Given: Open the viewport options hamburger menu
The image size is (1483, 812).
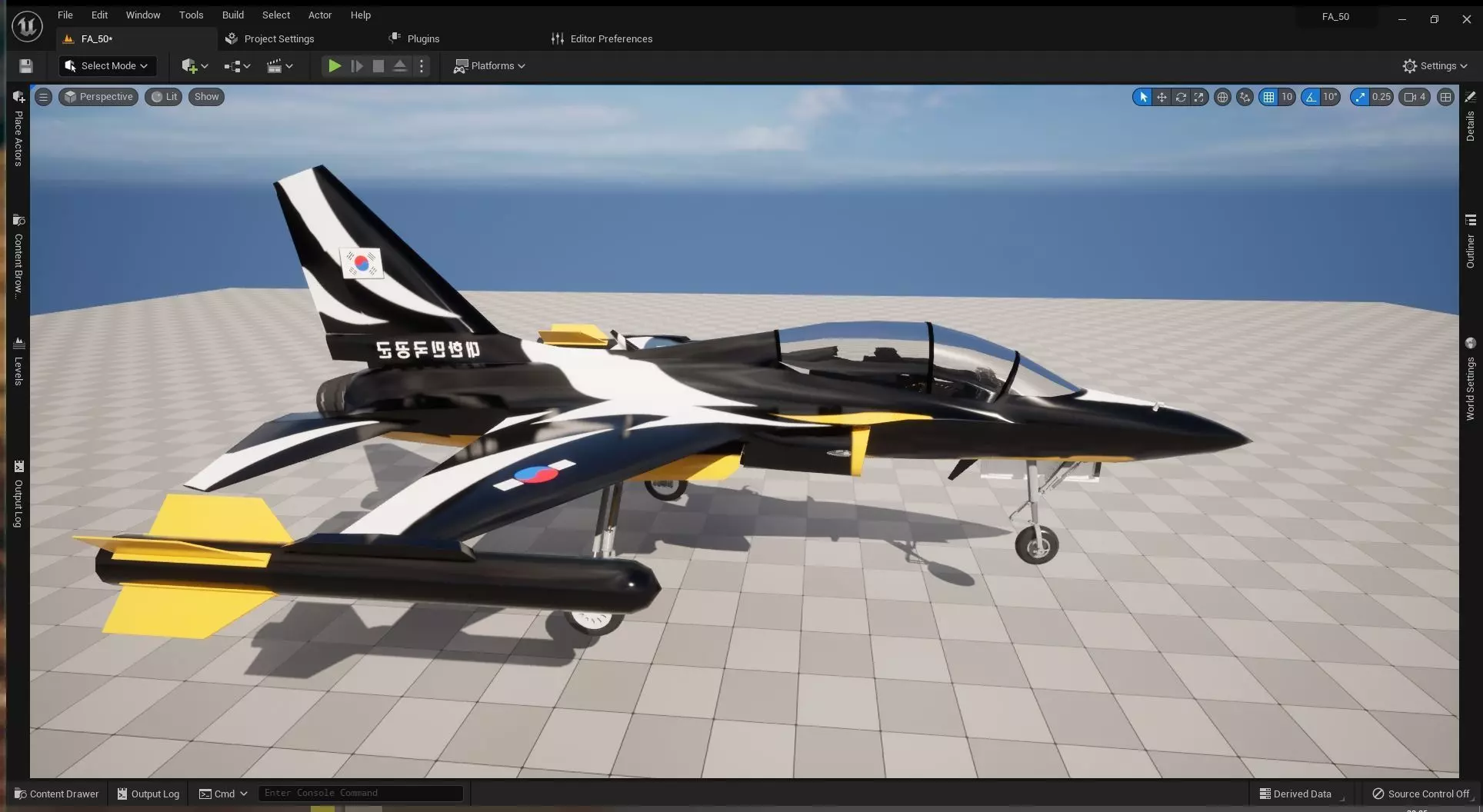Looking at the screenshot, I should [44, 97].
